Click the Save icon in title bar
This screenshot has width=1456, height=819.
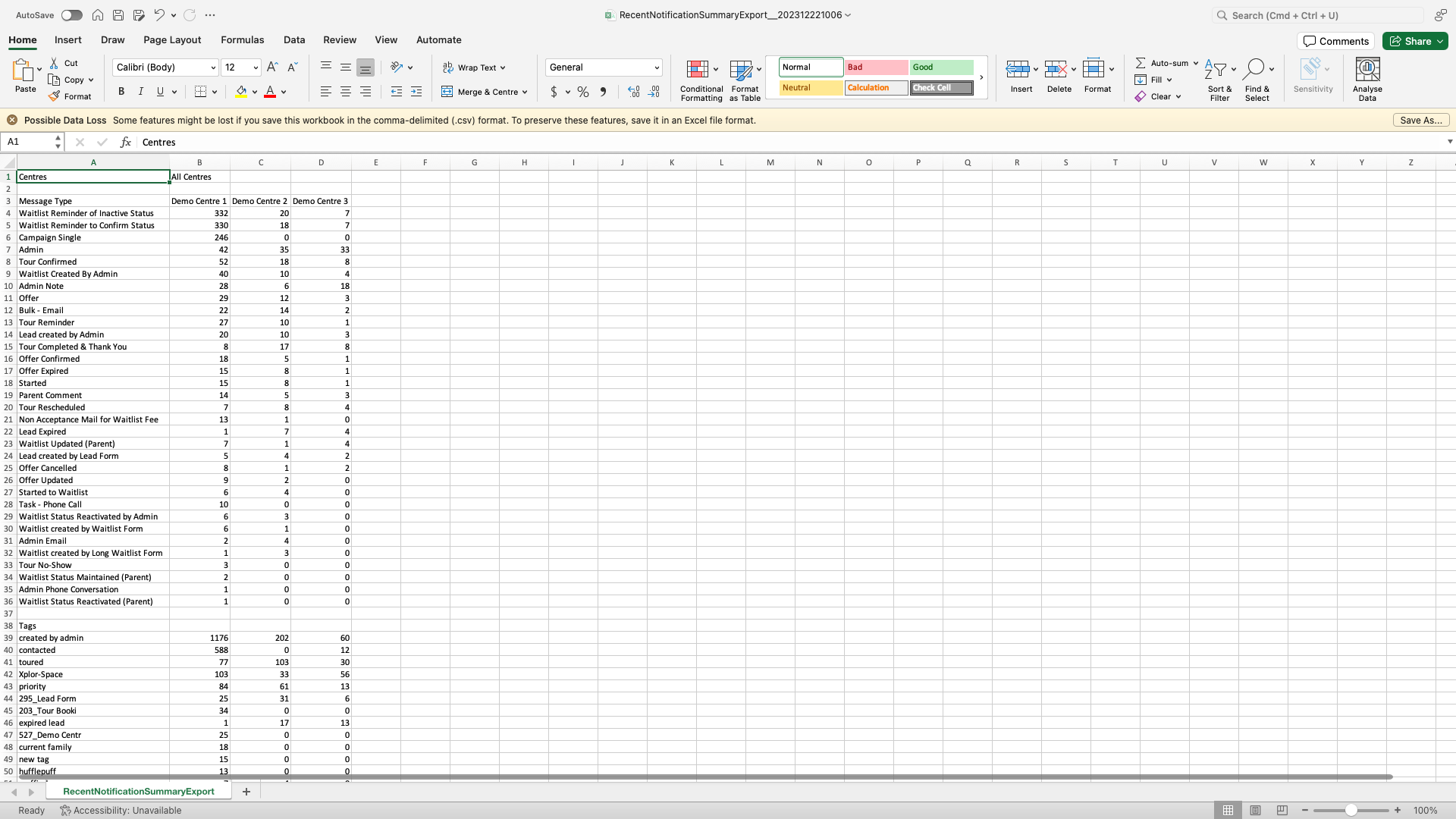(x=118, y=15)
